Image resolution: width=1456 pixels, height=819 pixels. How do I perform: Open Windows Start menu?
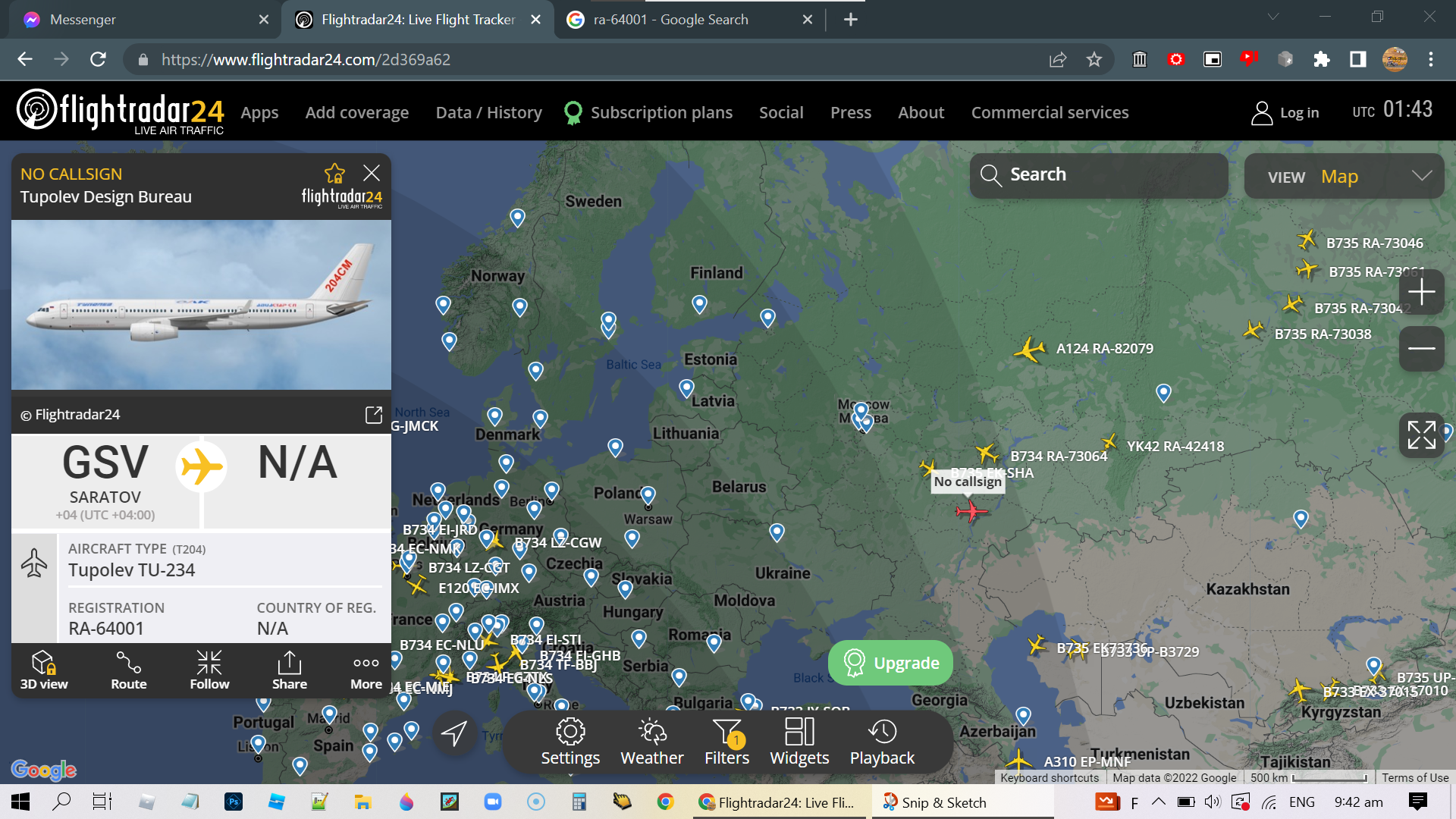[x=20, y=802]
